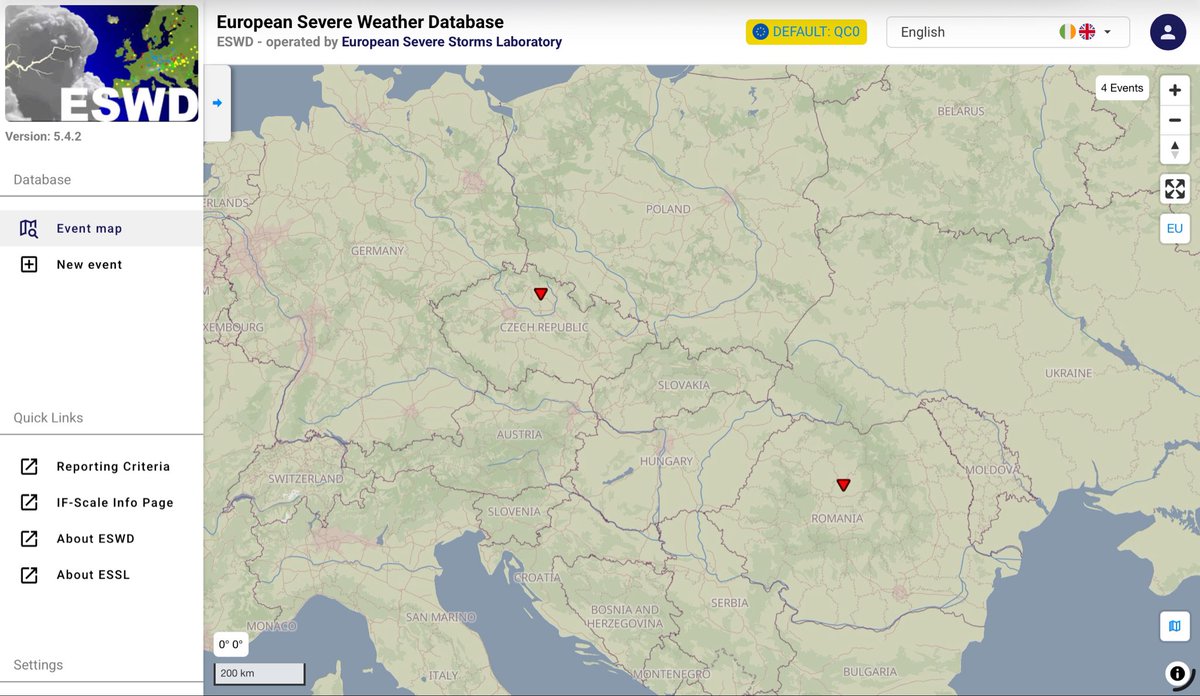Zoom out on the map
1200x696 pixels.
point(1175,120)
